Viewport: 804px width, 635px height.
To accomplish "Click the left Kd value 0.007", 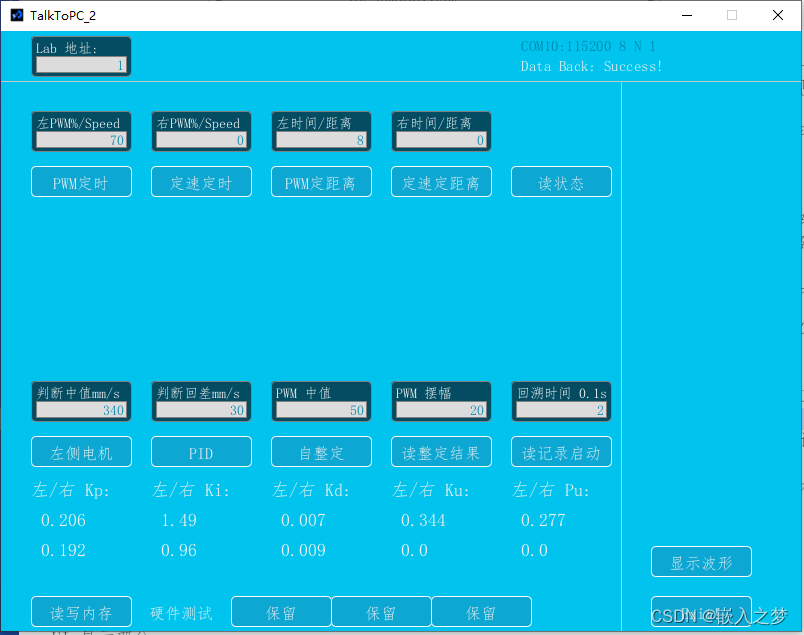I will (x=304, y=521).
